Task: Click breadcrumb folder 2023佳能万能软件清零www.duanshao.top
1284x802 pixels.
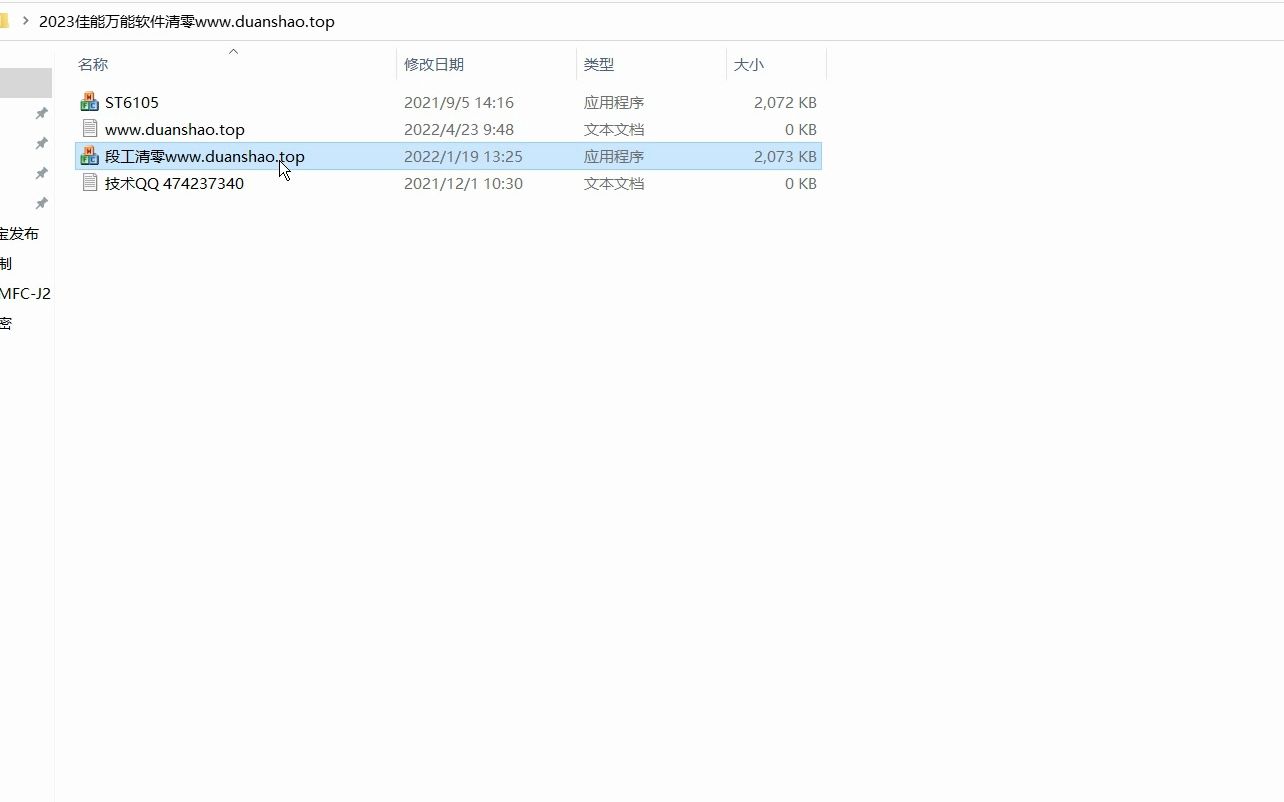Action: pyautogui.click(x=187, y=21)
